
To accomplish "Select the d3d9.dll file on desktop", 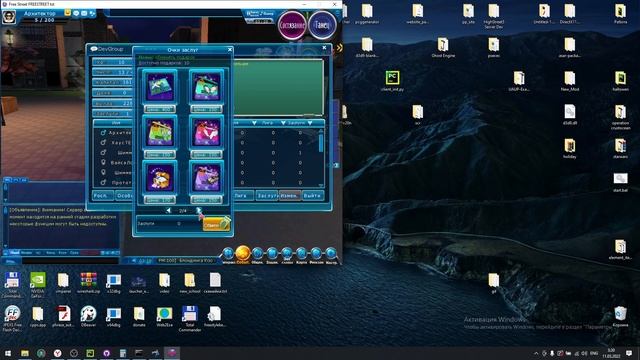I will 570,115.
